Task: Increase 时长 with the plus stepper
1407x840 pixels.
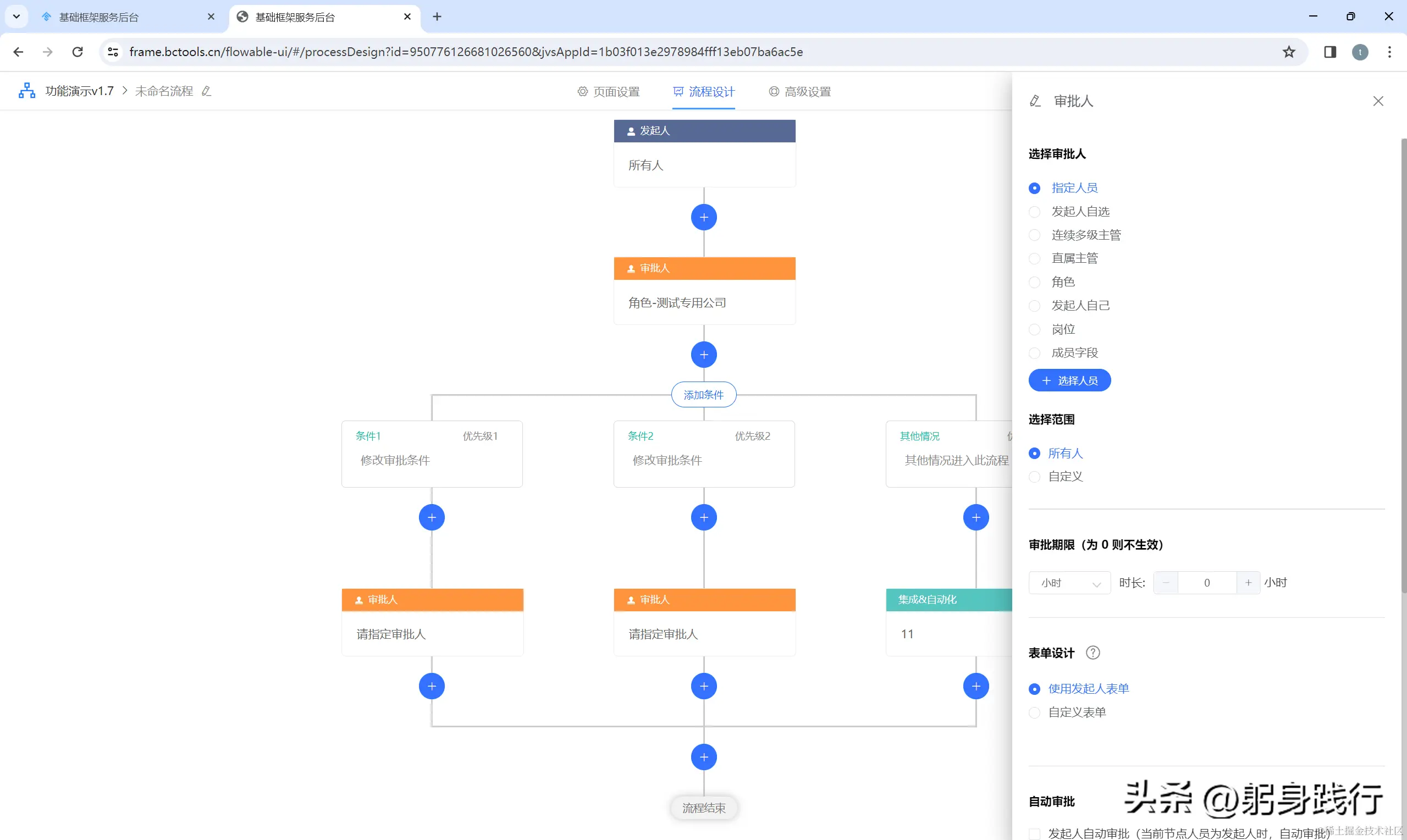Action: pyautogui.click(x=1248, y=583)
